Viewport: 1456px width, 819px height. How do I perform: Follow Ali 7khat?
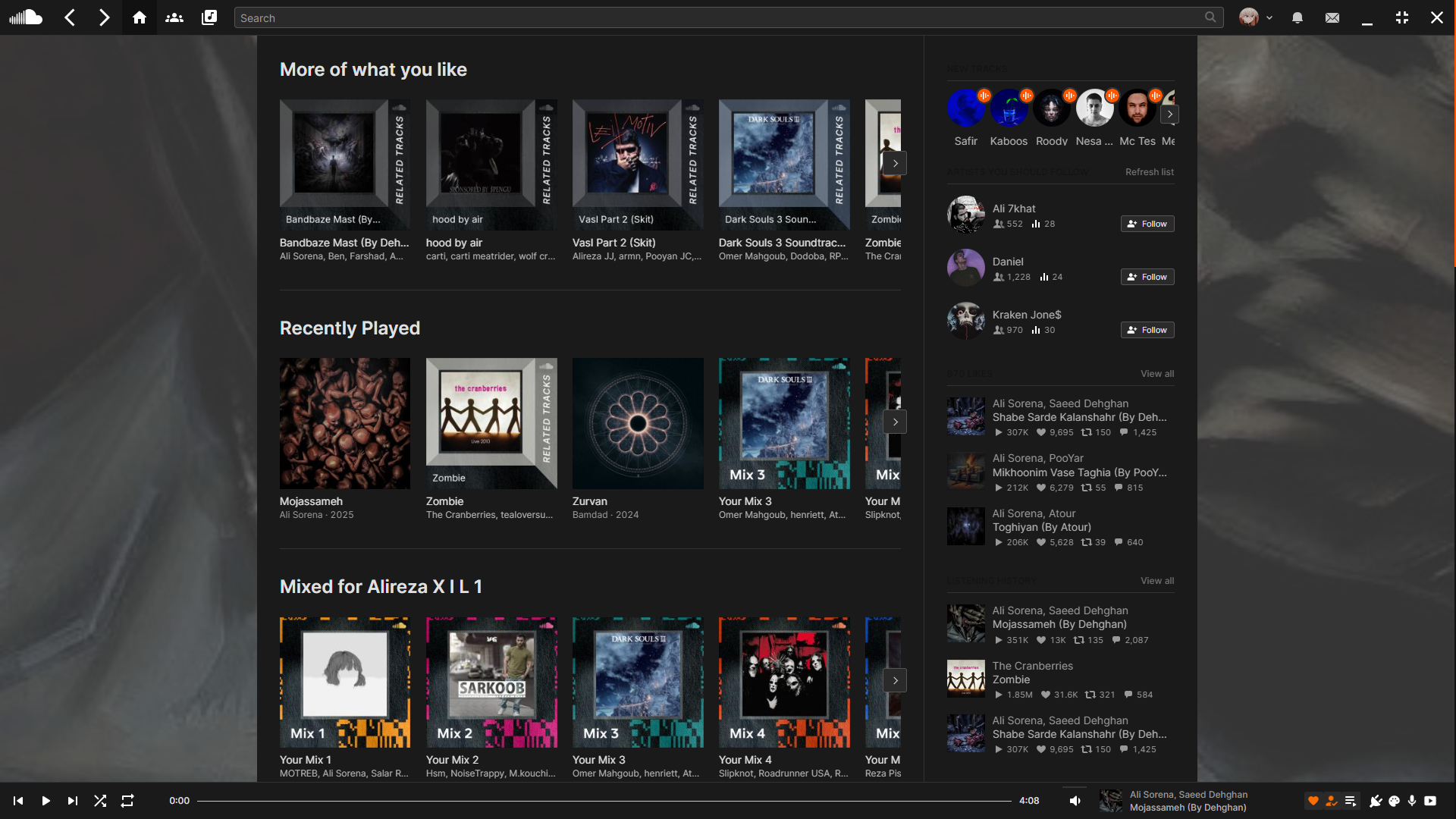click(1147, 224)
